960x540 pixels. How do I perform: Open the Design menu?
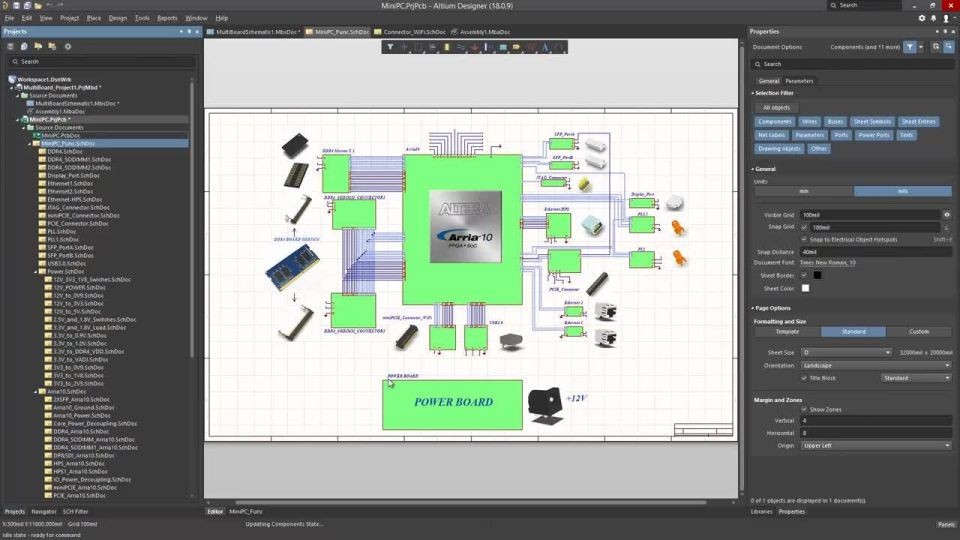point(118,18)
